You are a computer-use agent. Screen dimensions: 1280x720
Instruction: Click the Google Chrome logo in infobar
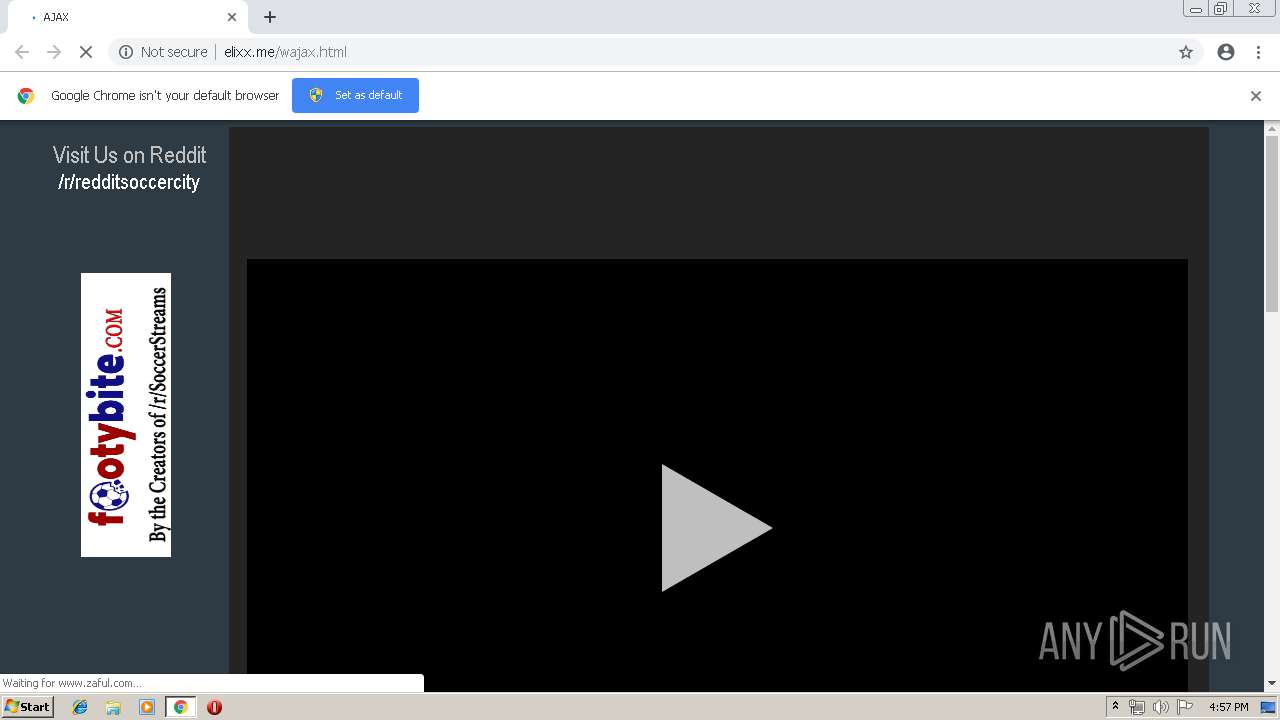(x=26, y=96)
